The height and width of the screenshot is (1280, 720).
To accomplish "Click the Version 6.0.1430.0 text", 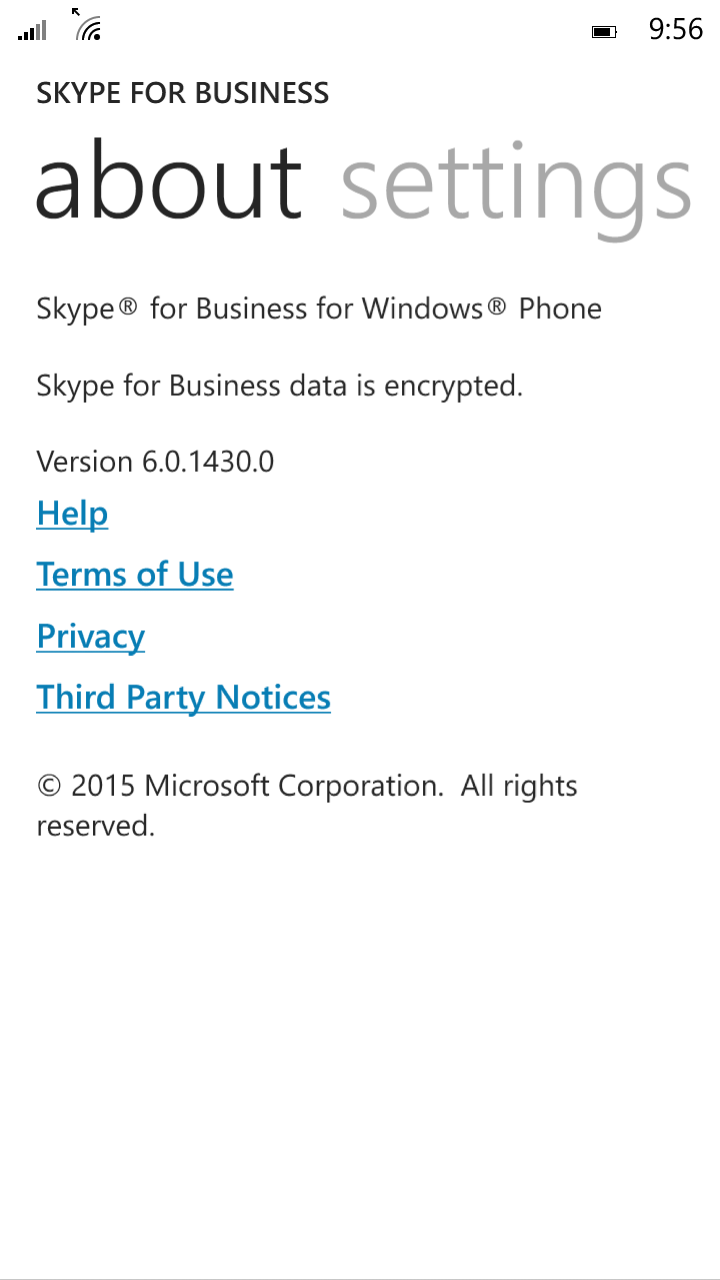I will tap(155, 462).
